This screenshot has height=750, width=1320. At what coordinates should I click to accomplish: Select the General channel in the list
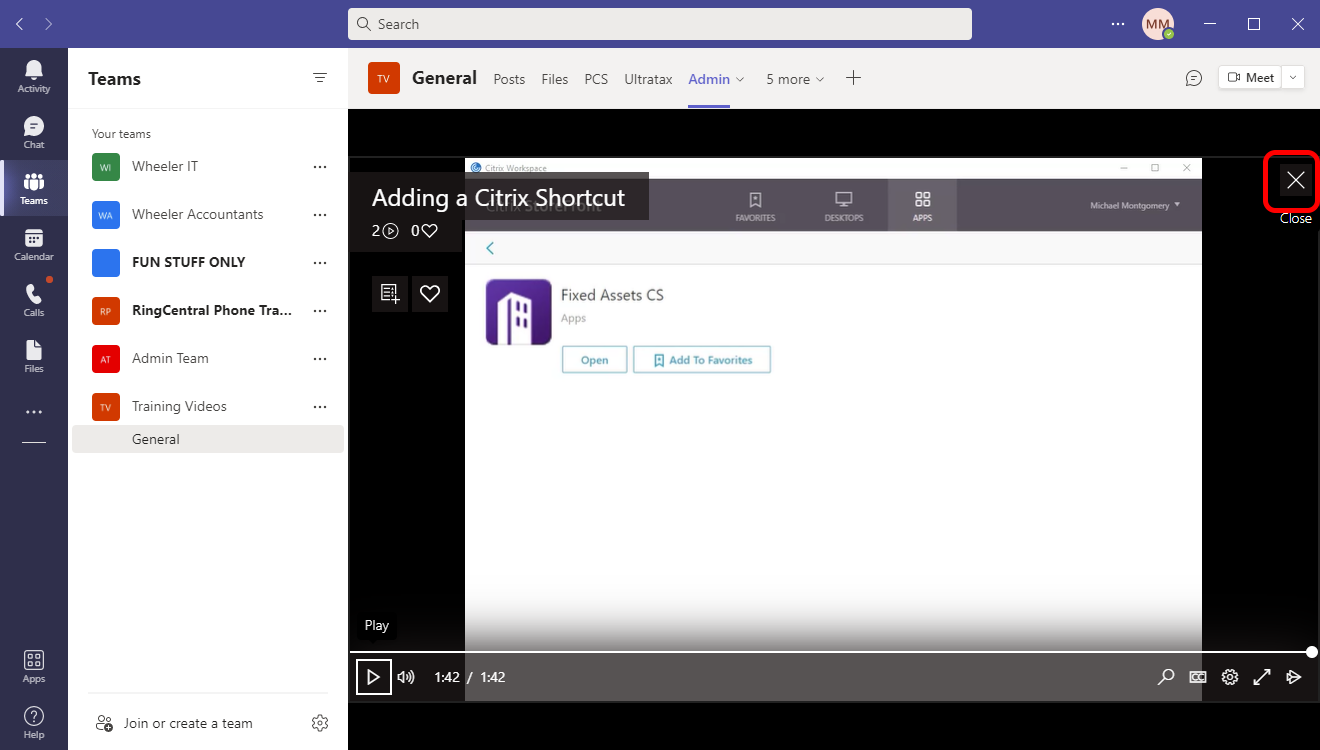coord(208,439)
